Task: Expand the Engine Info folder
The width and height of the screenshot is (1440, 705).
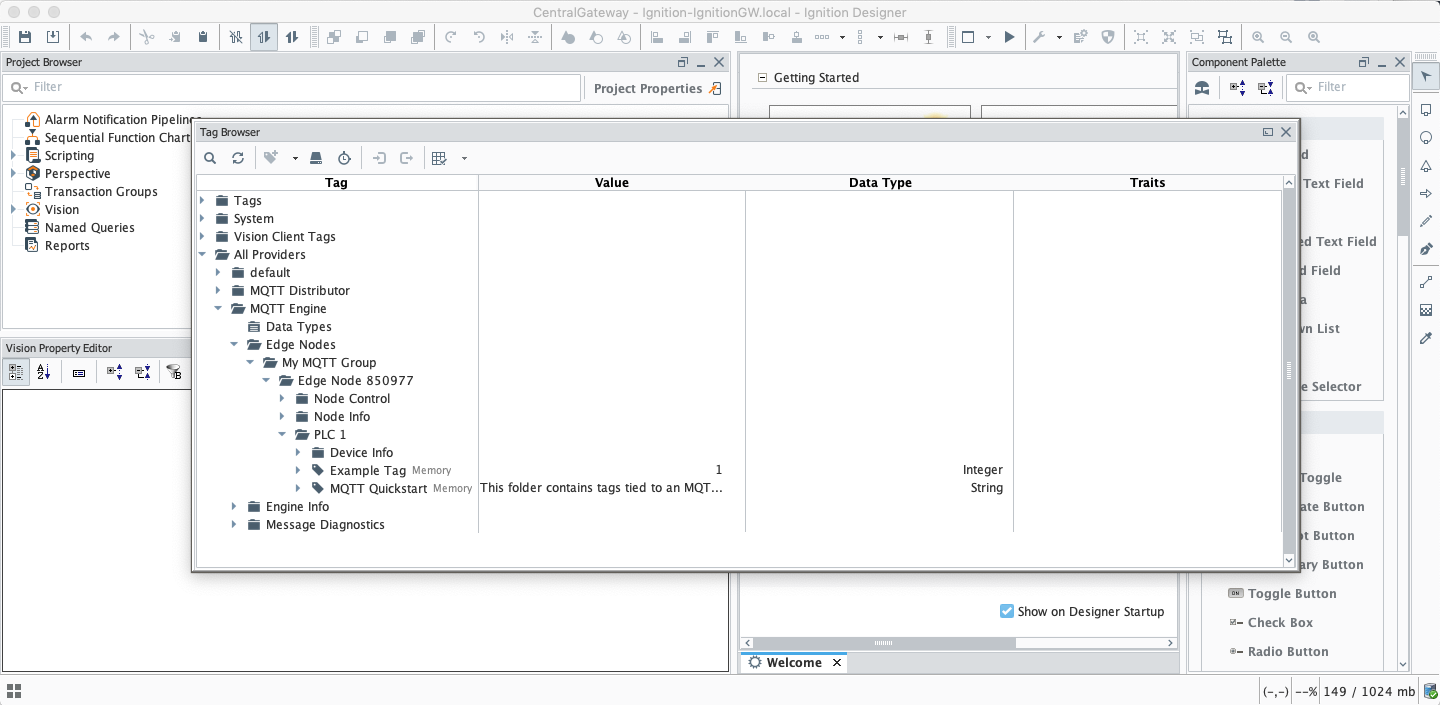Action: coord(235,506)
